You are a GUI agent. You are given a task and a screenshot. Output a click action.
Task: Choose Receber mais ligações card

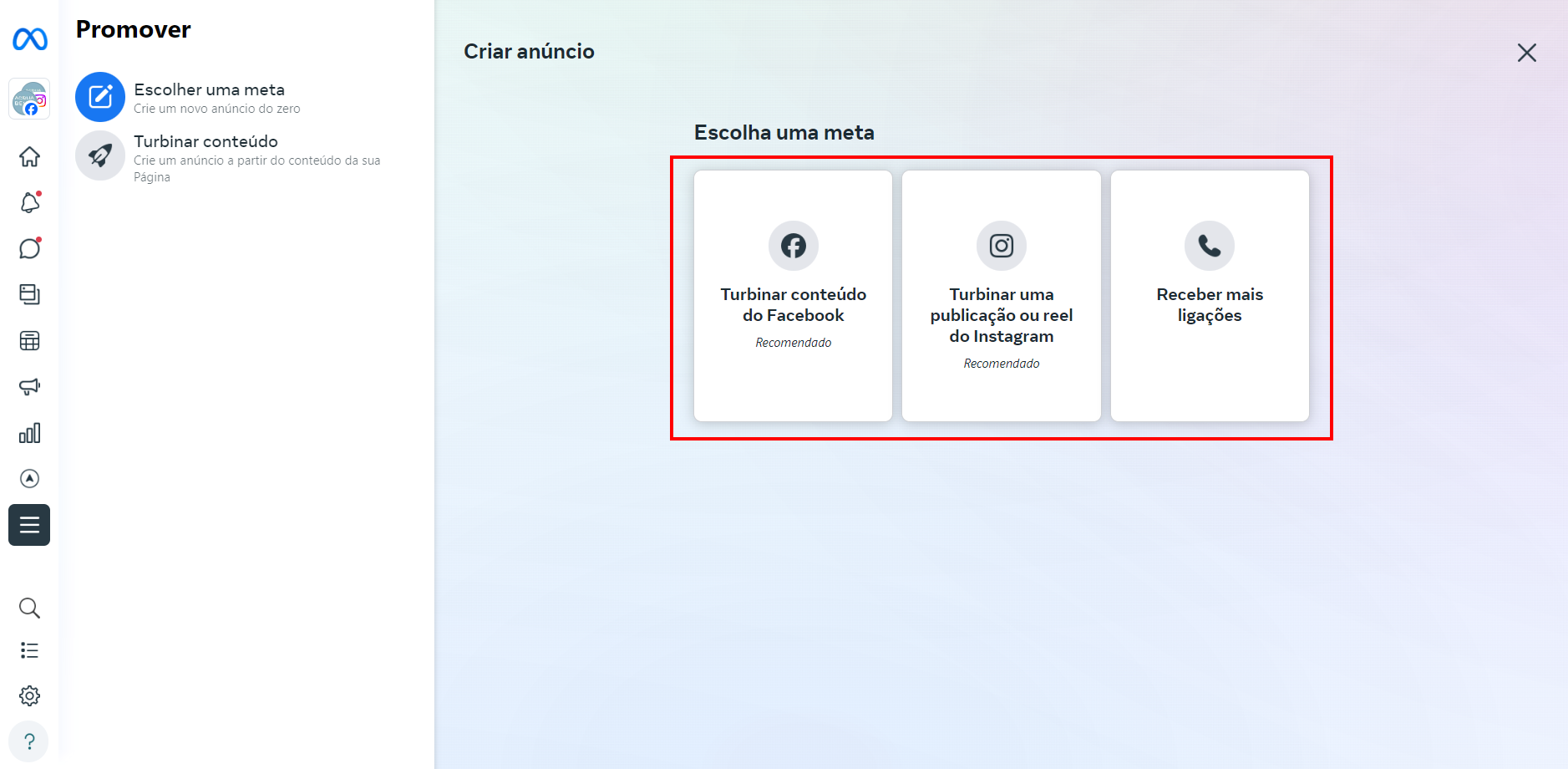pyautogui.click(x=1210, y=296)
